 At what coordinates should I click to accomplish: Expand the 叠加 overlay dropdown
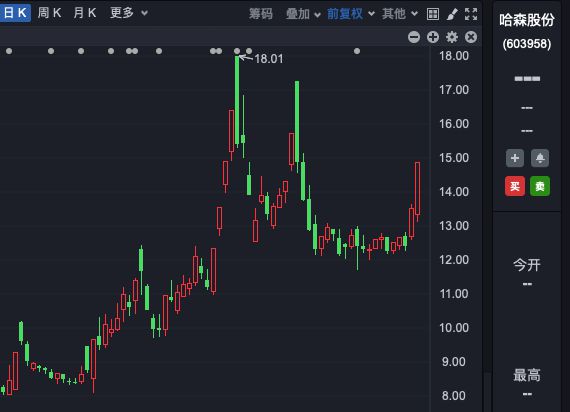(x=303, y=14)
